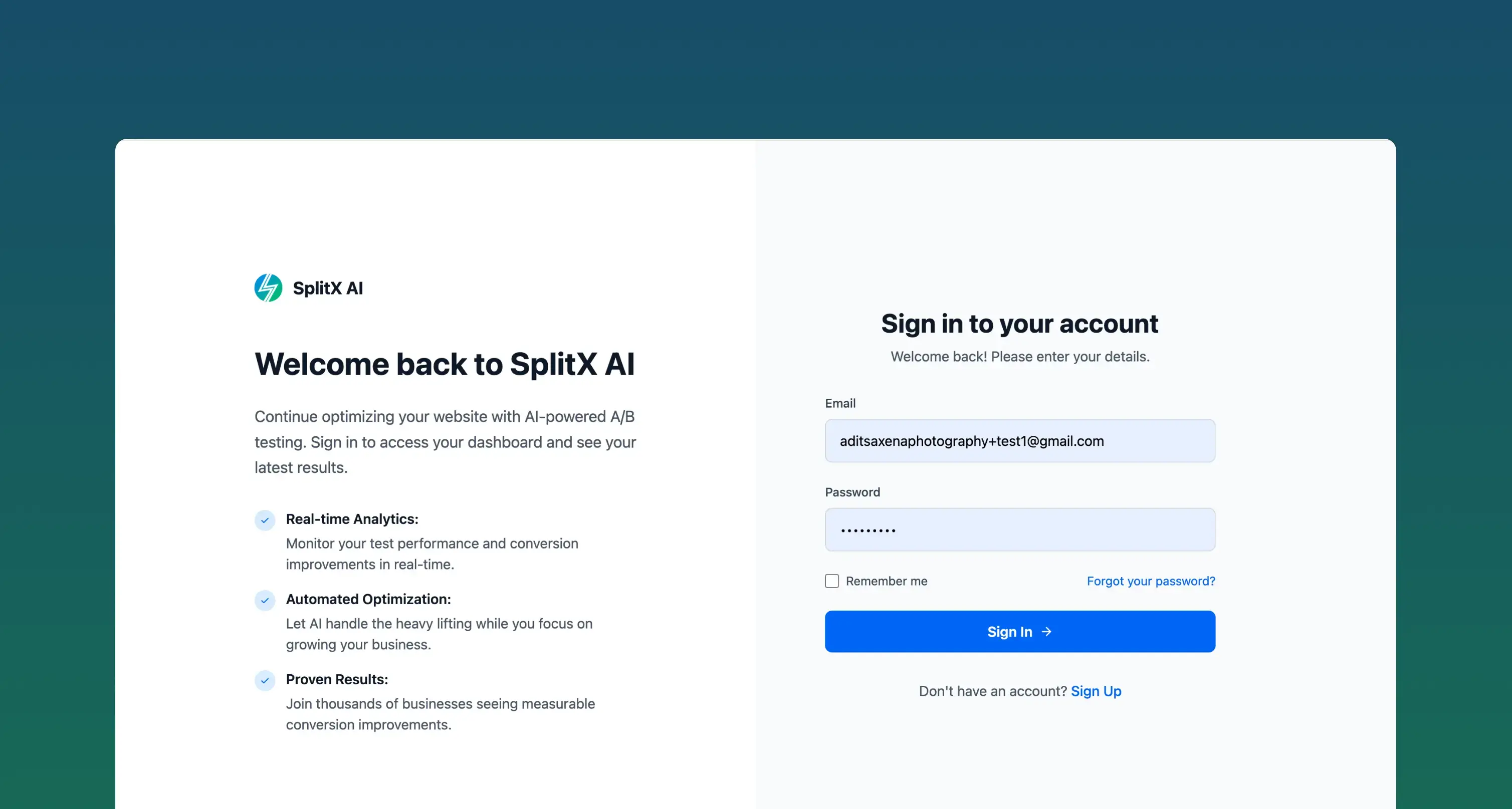Click the Email field label
Viewport: 1512px width, 809px height.
coord(840,403)
